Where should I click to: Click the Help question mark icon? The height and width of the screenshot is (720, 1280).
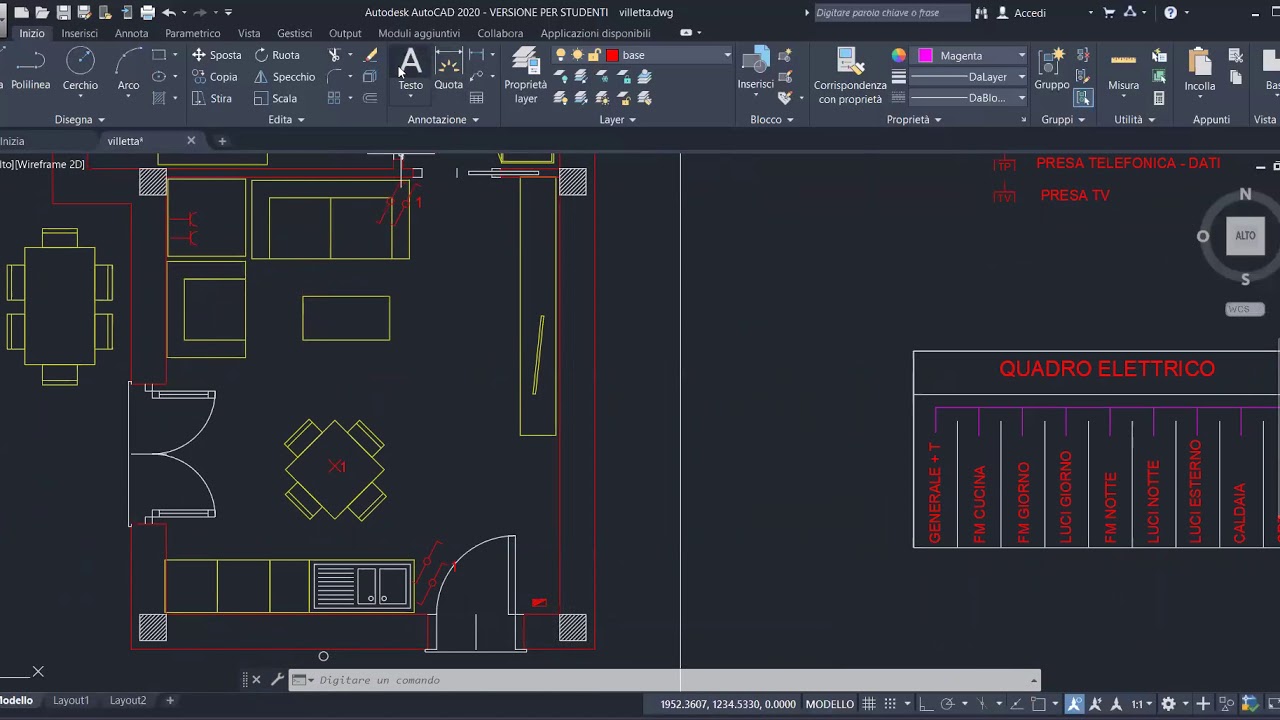point(1171,12)
